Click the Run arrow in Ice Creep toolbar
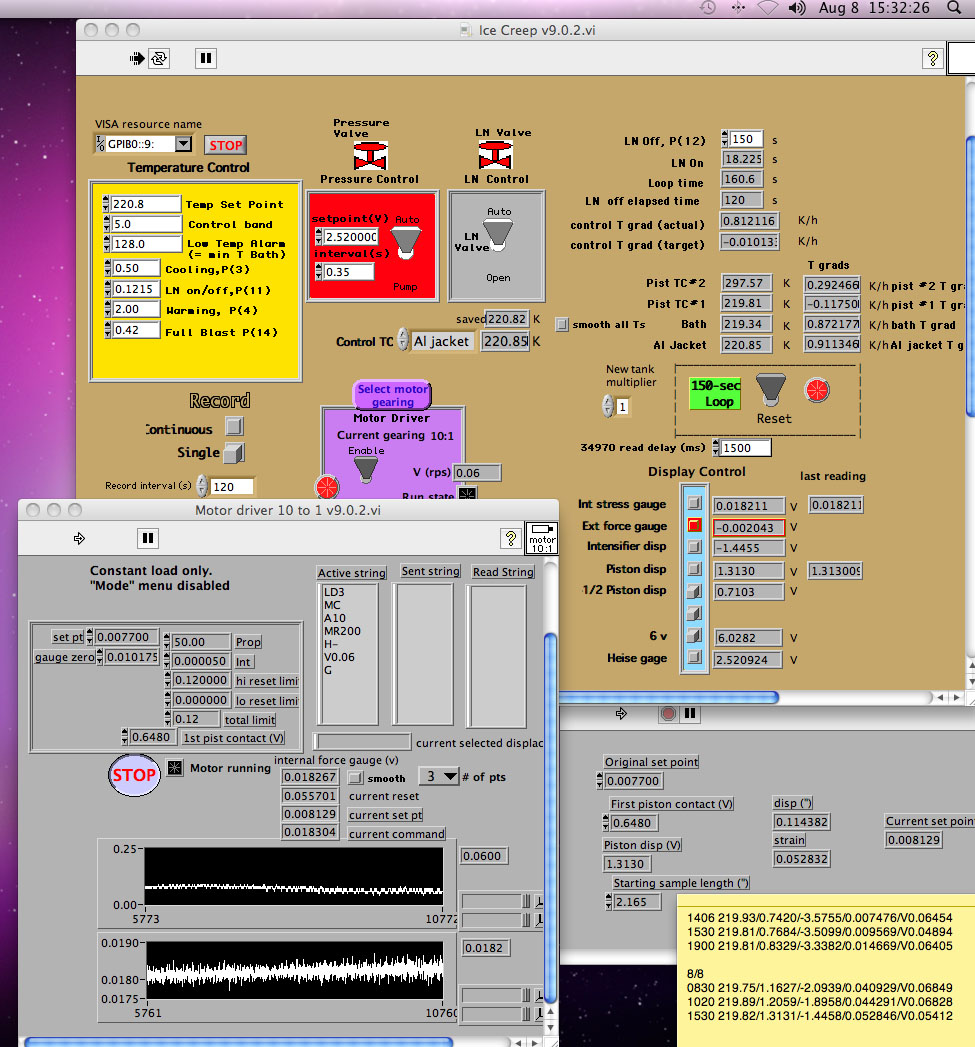 [138, 59]
